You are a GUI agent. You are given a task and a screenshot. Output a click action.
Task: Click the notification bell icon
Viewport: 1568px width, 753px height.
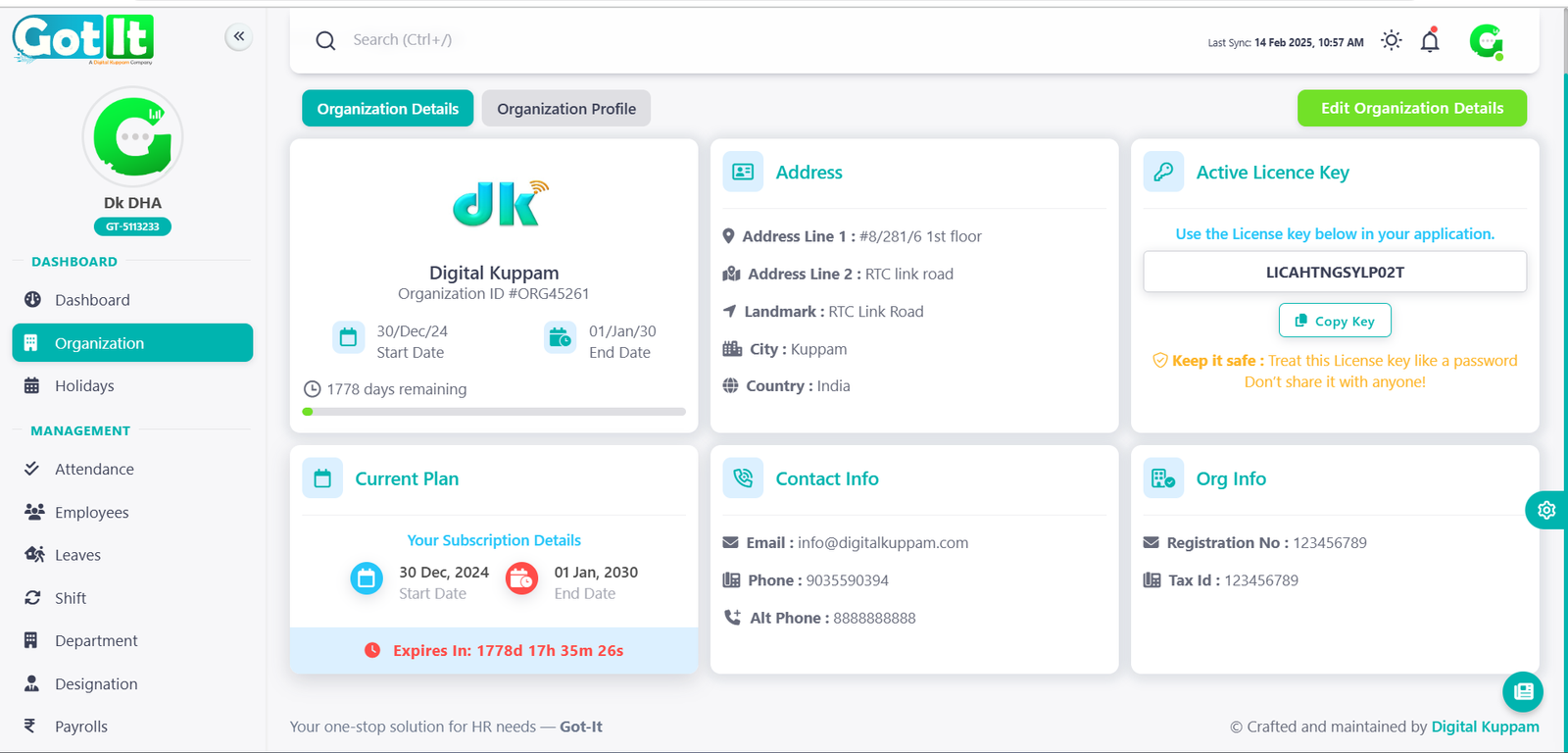1430,41
